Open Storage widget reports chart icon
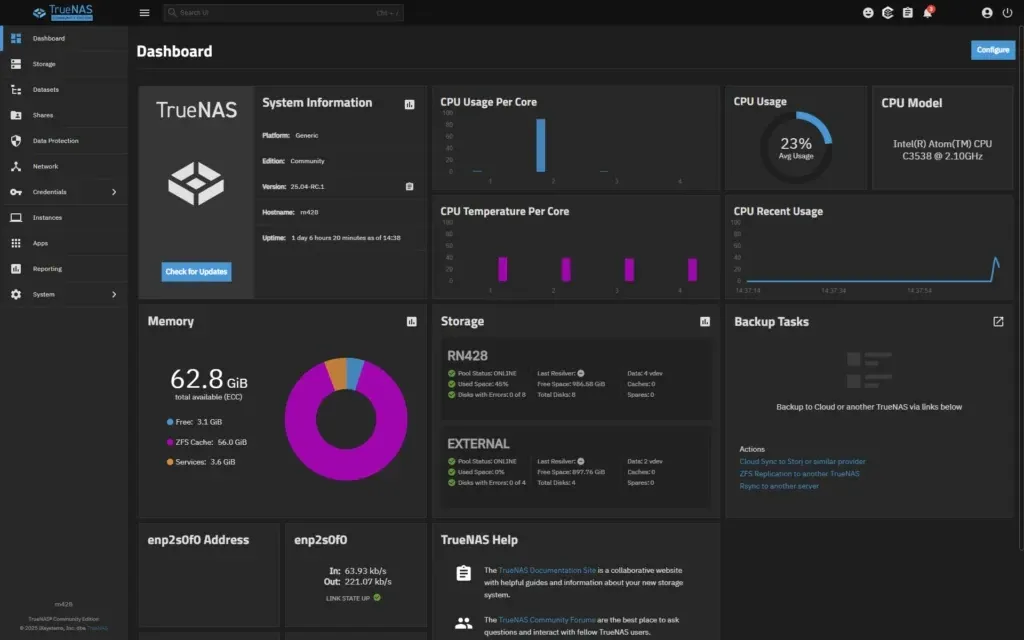 [705, 322]
